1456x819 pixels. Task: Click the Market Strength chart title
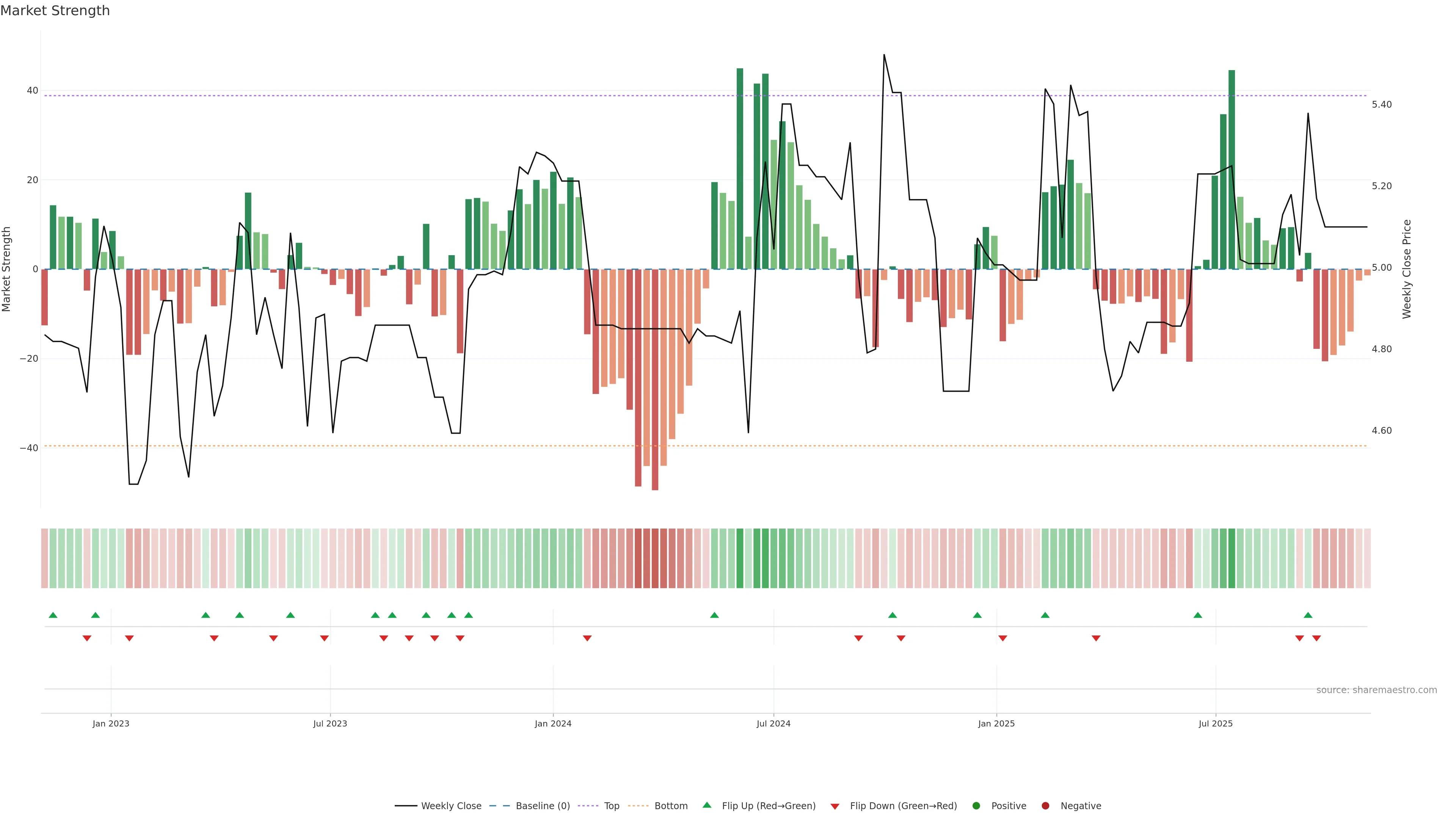[x=55, y=11]
